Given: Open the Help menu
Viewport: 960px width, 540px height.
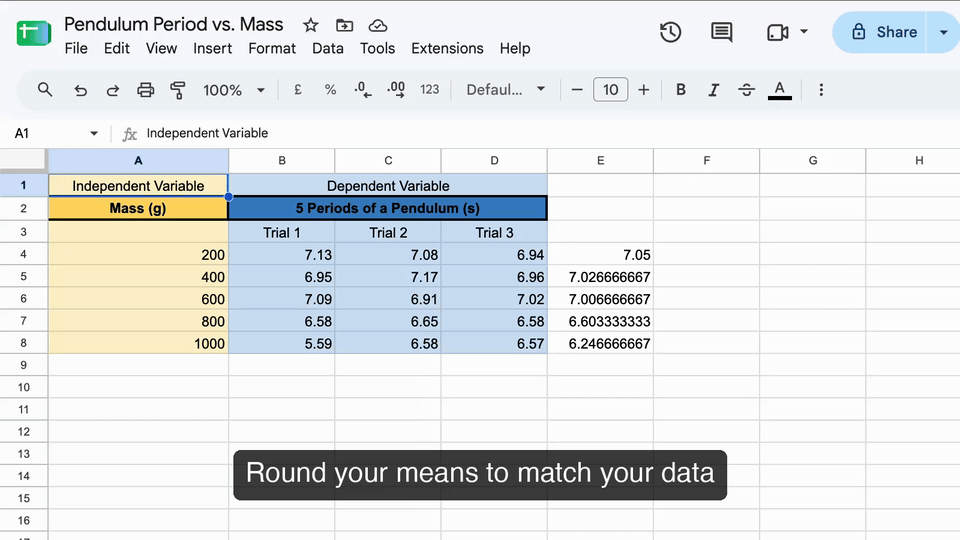Looking at the screenshot, I should tap(515, 48).
